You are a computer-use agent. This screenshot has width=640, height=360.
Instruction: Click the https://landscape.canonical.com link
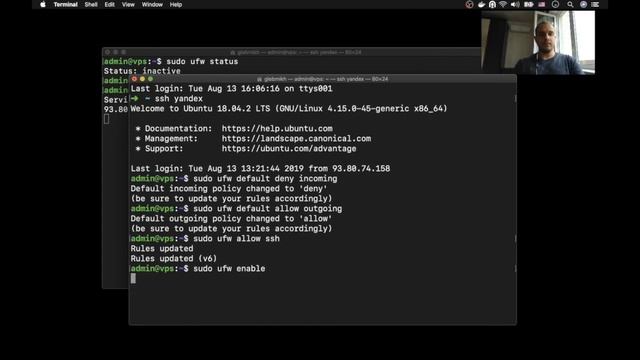point(296,139)
